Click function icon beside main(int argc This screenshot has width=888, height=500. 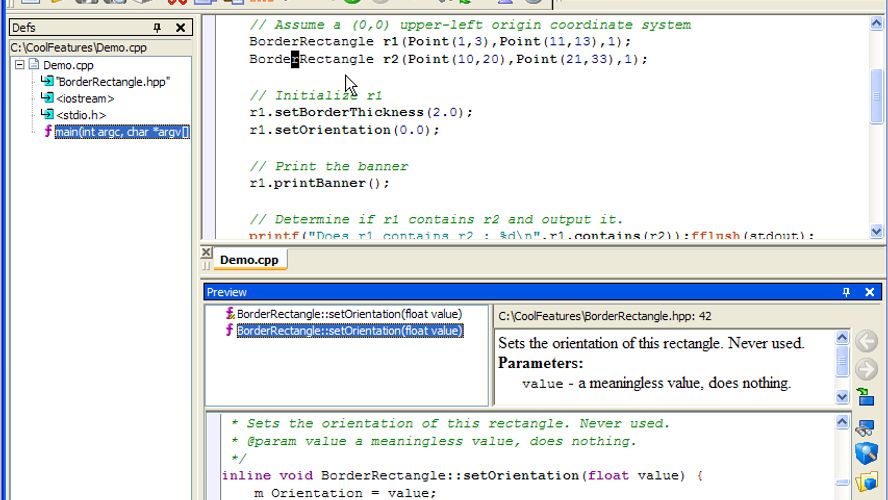48,131
